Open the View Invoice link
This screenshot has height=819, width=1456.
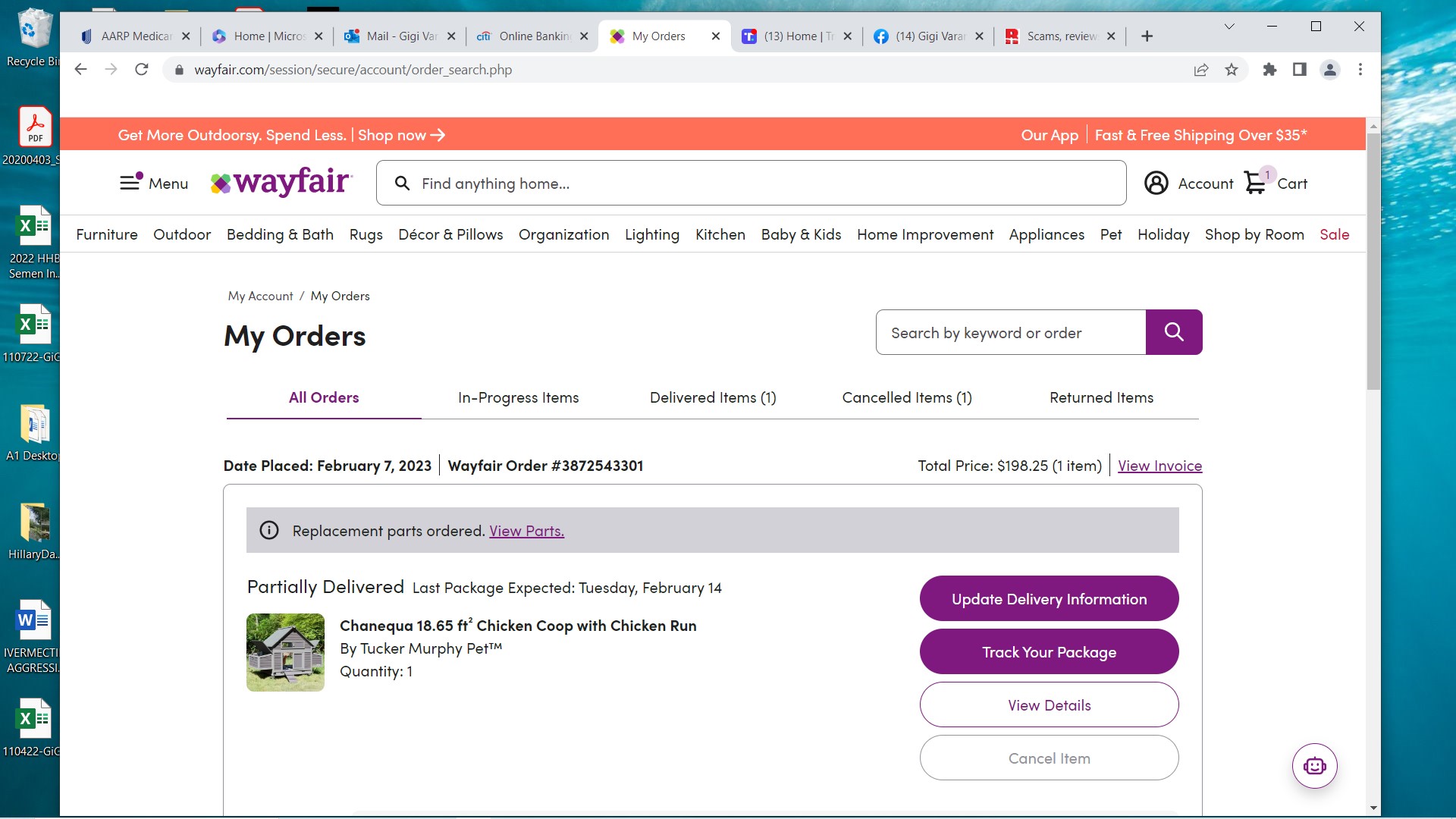1159,466
